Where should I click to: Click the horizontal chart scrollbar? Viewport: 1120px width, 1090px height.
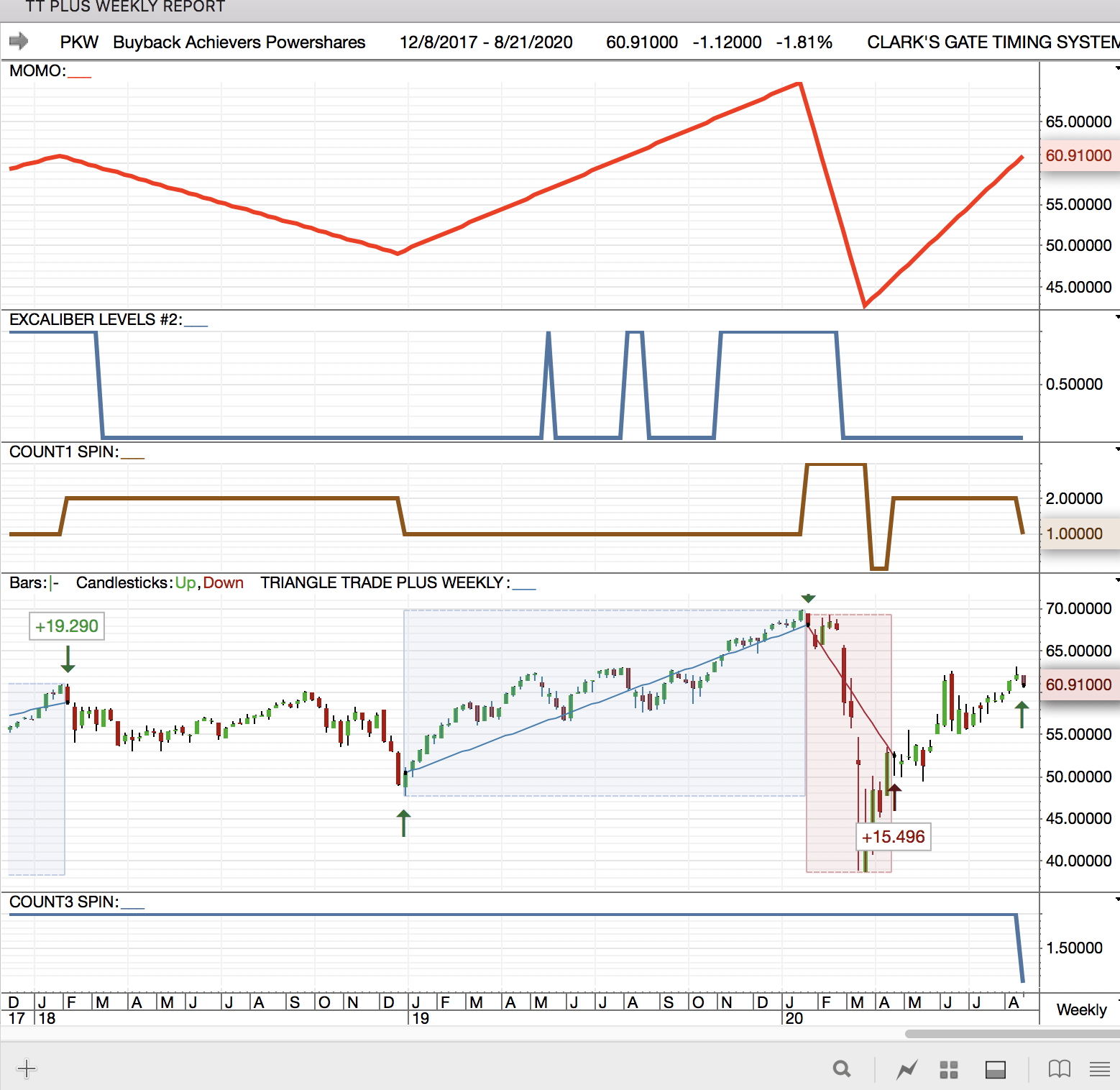pyautogui.click(x=1012, y=1034)
